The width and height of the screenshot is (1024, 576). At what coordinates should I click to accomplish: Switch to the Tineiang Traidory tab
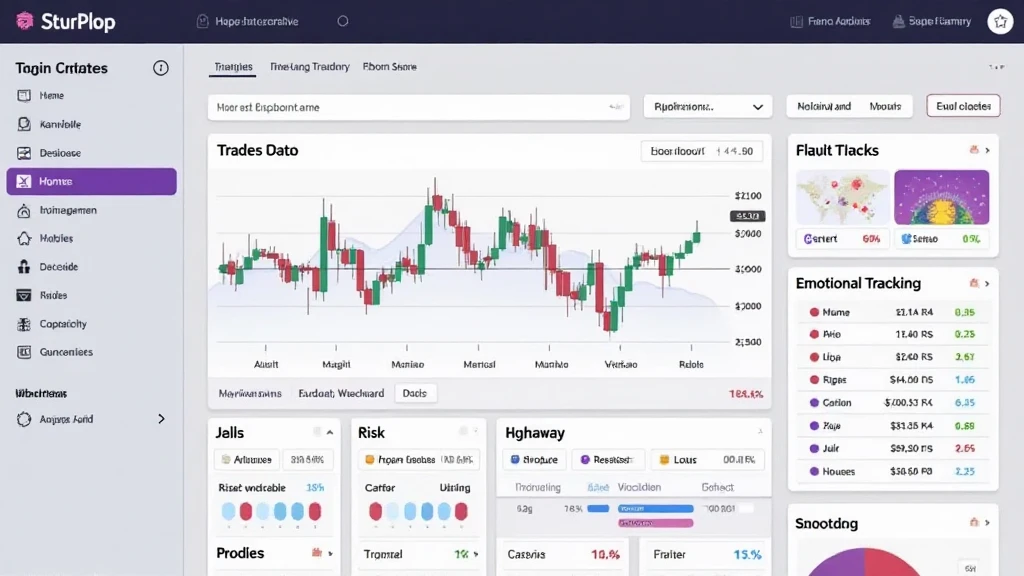pos(310,67)
